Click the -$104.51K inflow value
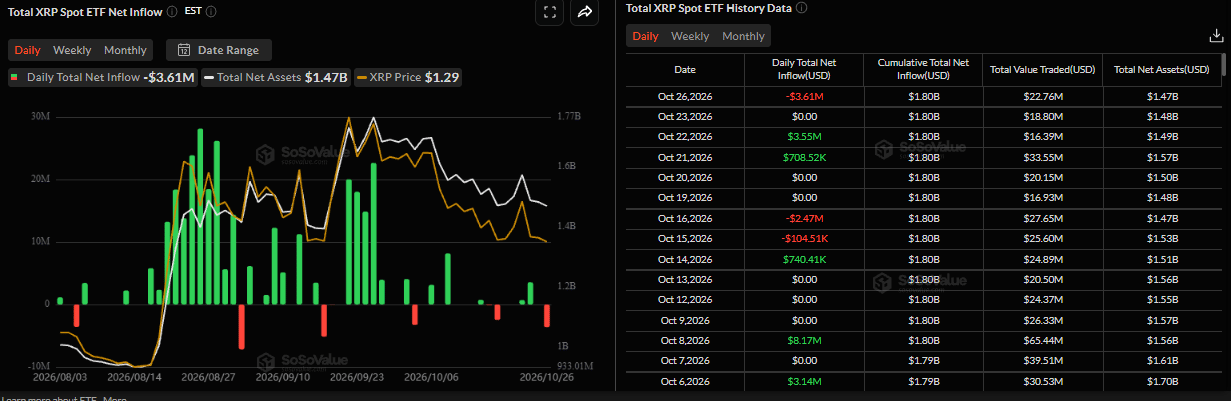1231x401 pixels. pos(804,238)
